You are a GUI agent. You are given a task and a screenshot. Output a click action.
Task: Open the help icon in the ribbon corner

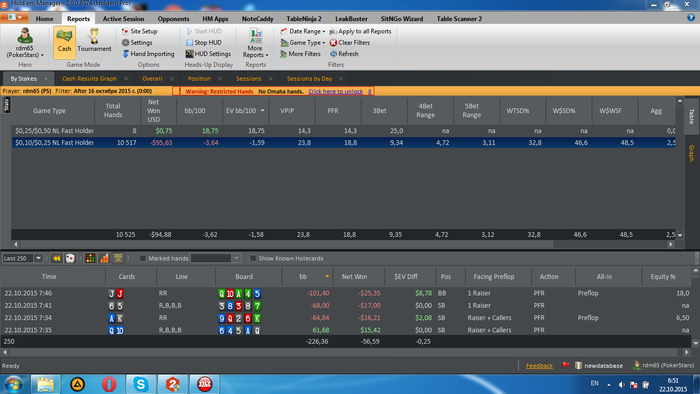tap(691, 18)
